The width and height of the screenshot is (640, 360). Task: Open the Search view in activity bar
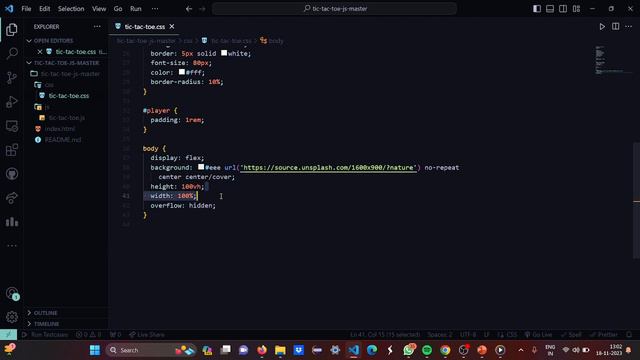pyautogui.click(x=12, y=53)
